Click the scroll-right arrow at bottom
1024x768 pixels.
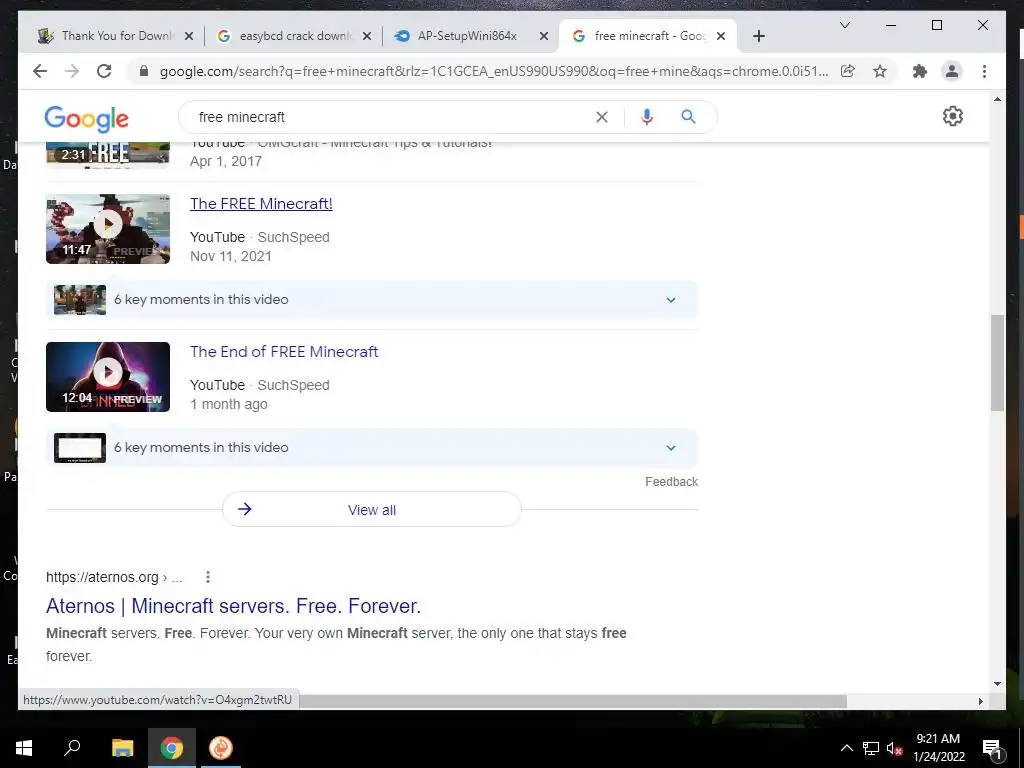click(x=981, y=701)
